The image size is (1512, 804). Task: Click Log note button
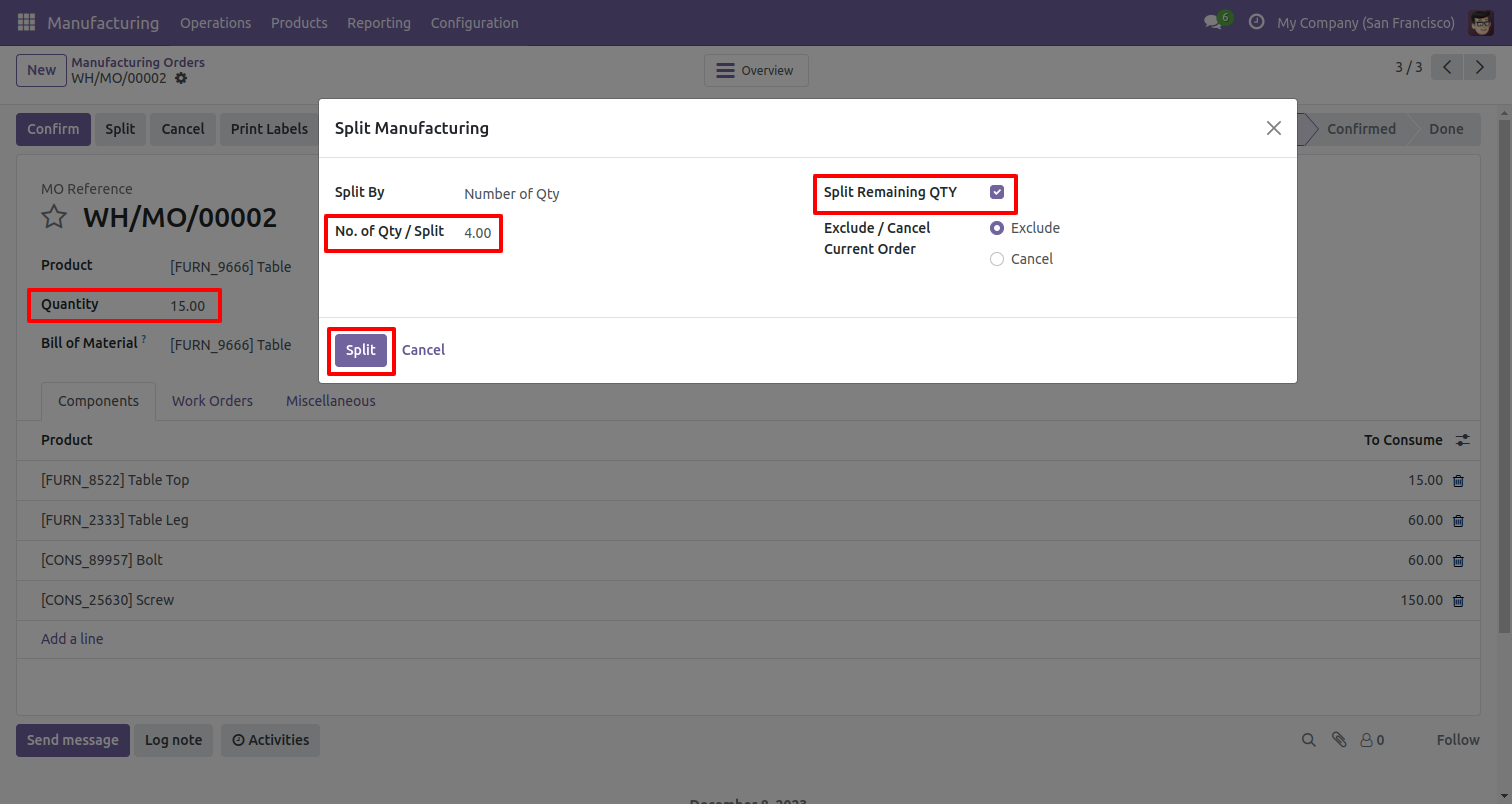point(173,740)
